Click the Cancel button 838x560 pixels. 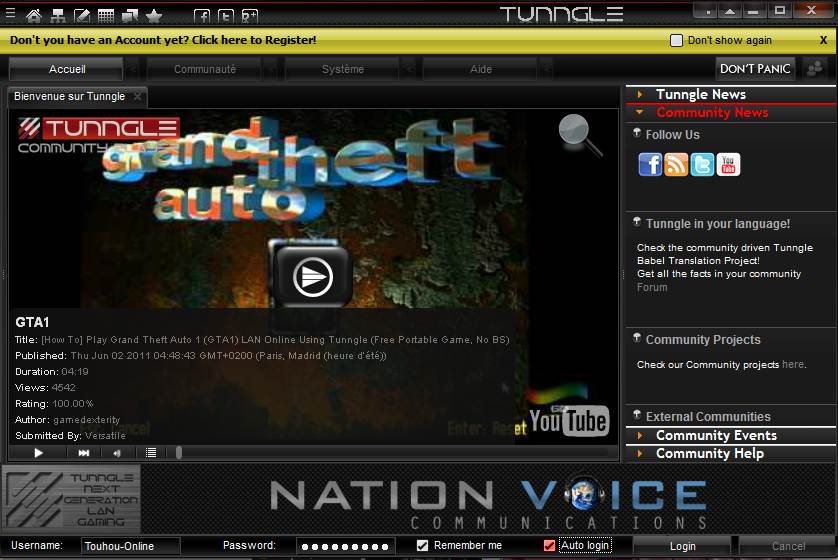[788, 546]
